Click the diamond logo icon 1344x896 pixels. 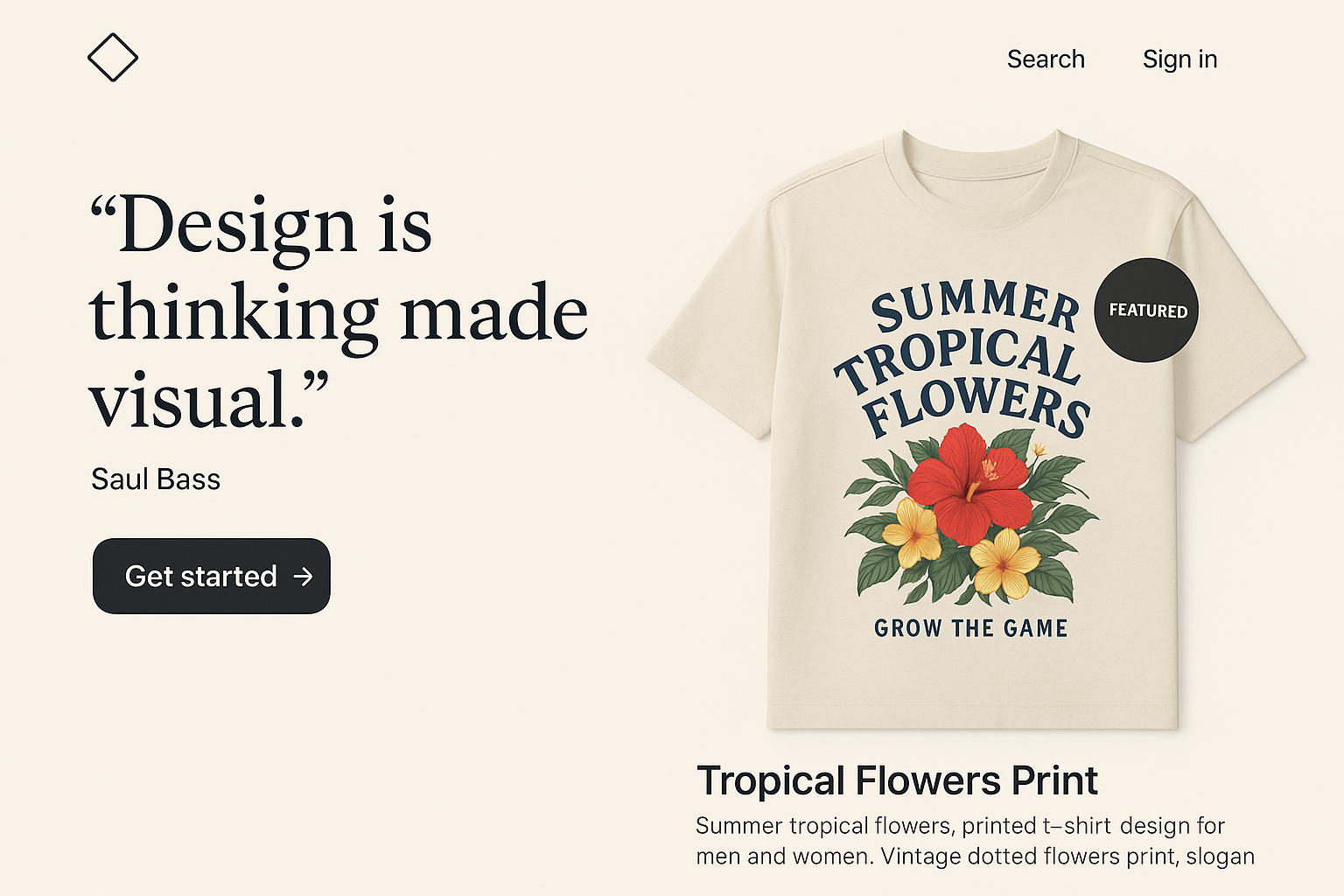point(113,58)
